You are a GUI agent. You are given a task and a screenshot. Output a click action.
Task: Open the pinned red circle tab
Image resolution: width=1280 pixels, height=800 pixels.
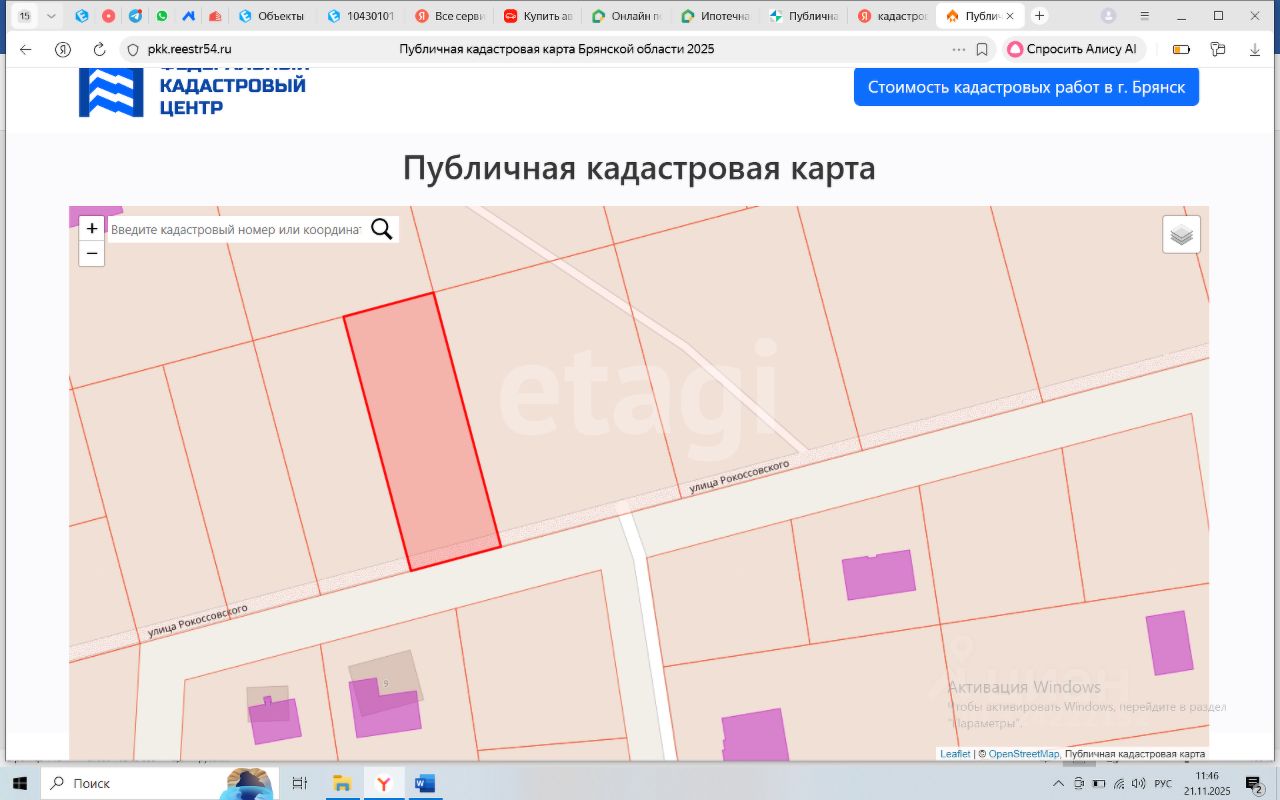coord(108,16)
